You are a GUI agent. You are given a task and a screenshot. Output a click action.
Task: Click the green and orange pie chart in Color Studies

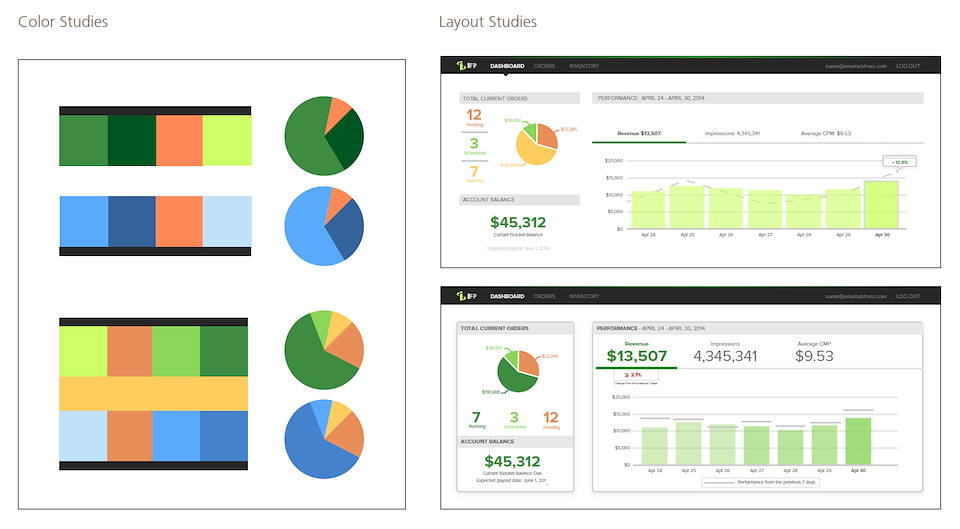[x=324, y=136]
